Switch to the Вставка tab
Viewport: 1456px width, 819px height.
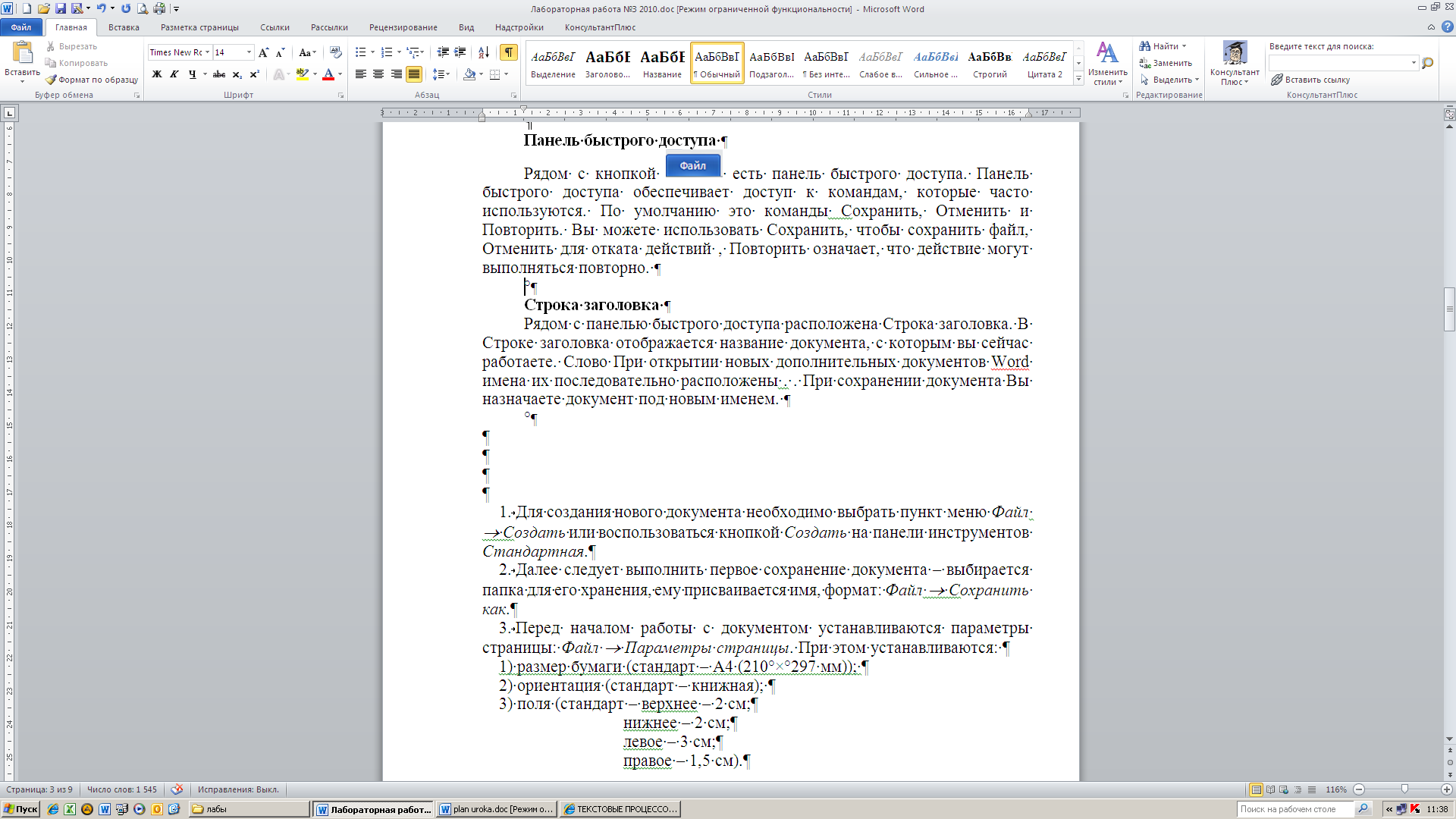(x=124, y=27)
